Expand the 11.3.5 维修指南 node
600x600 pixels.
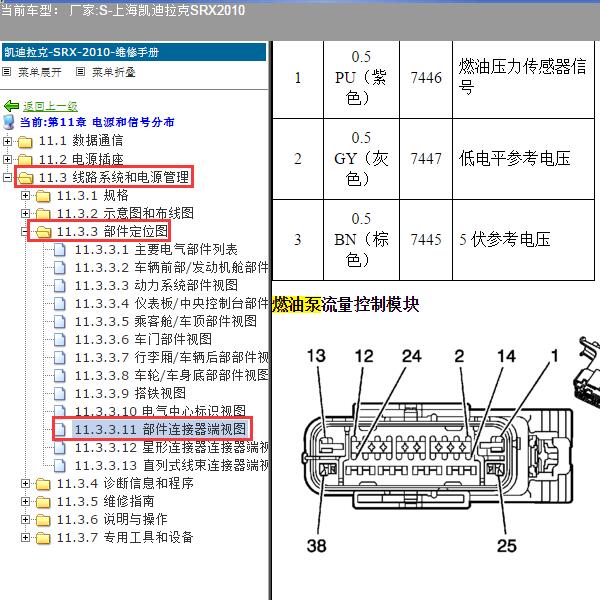[25, 501]
